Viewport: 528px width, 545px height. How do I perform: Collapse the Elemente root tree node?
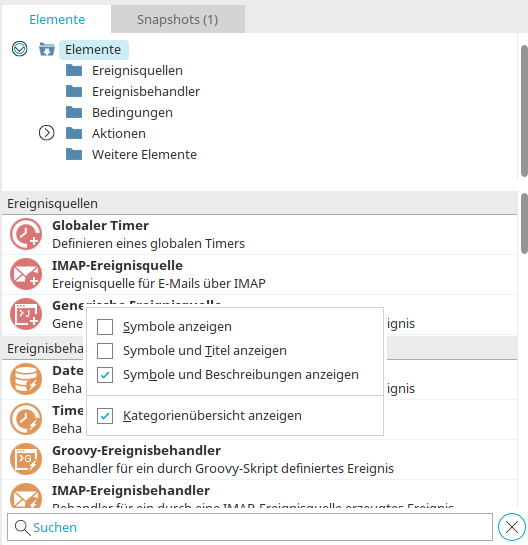click(19, 49)
